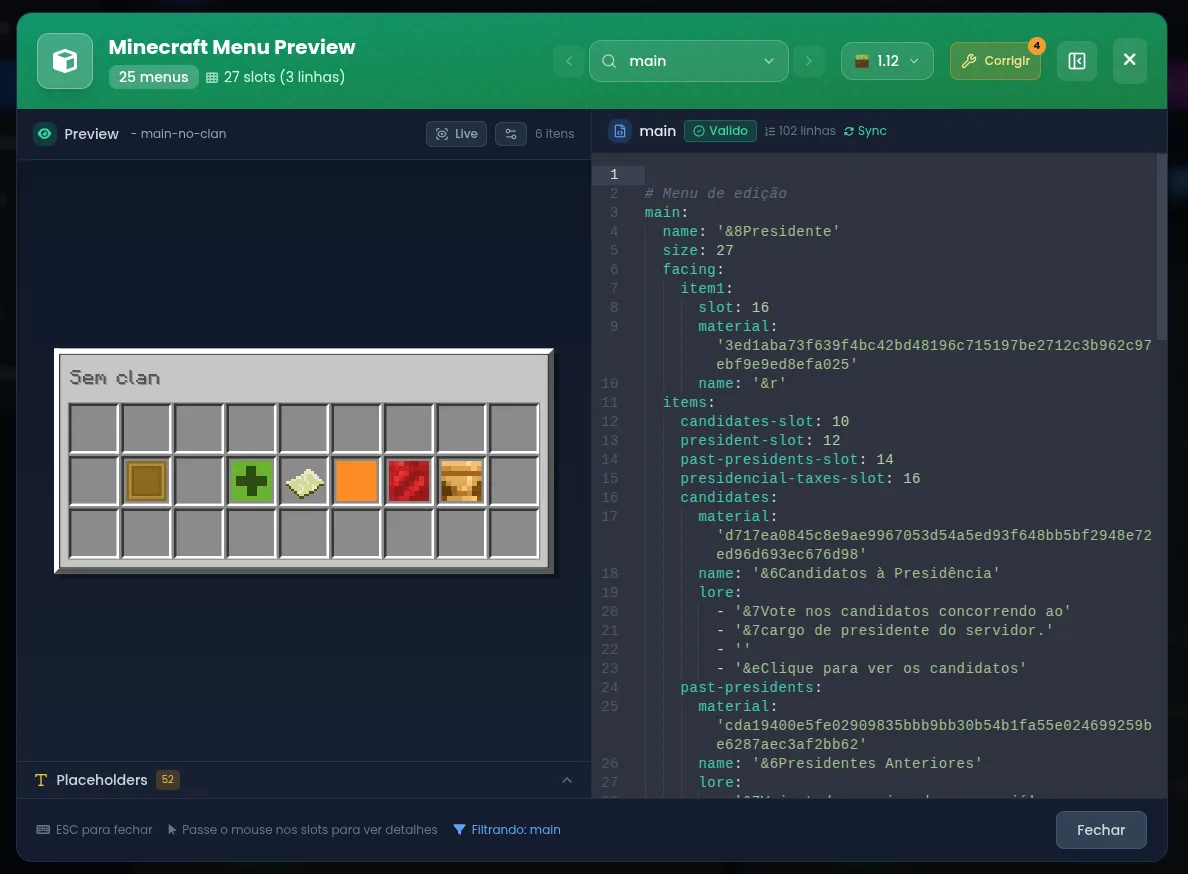The image size is (1188, 874).
Task: Click the '6 itens' count label
Action: point(555,134)
